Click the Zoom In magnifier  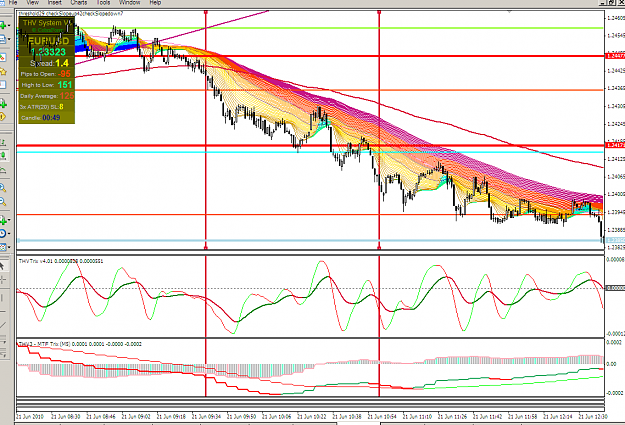3,187
